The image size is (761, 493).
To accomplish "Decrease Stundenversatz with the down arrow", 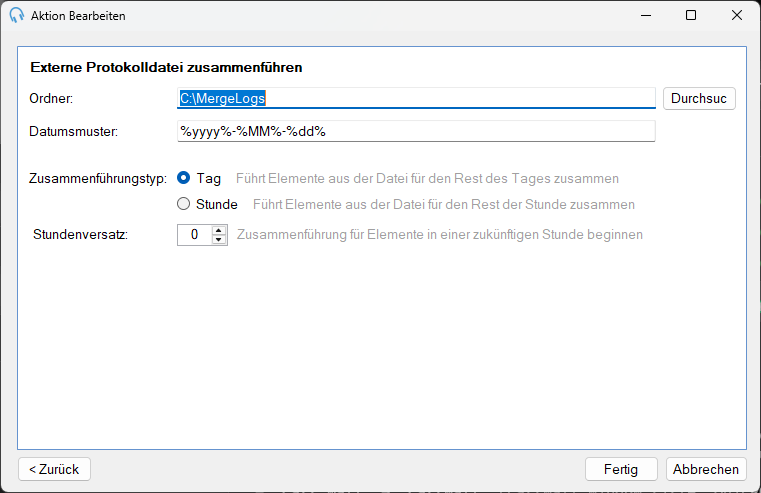I will click(219, 240).
